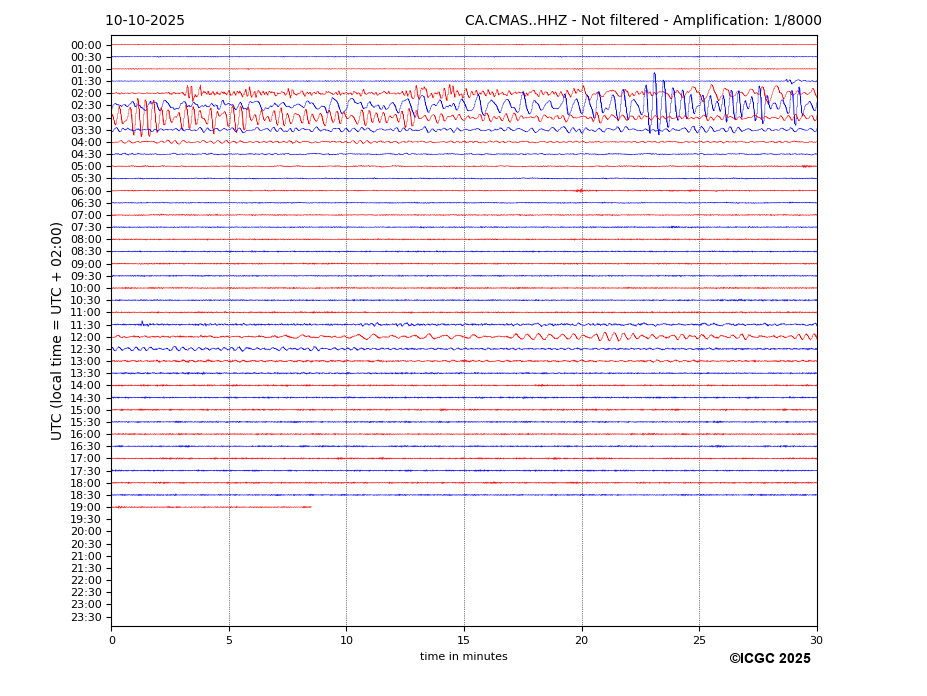This screenshot has width=927, height=696.
Task: Click the CA.CMAS..HHZ station title text
Action: (642, 21)
